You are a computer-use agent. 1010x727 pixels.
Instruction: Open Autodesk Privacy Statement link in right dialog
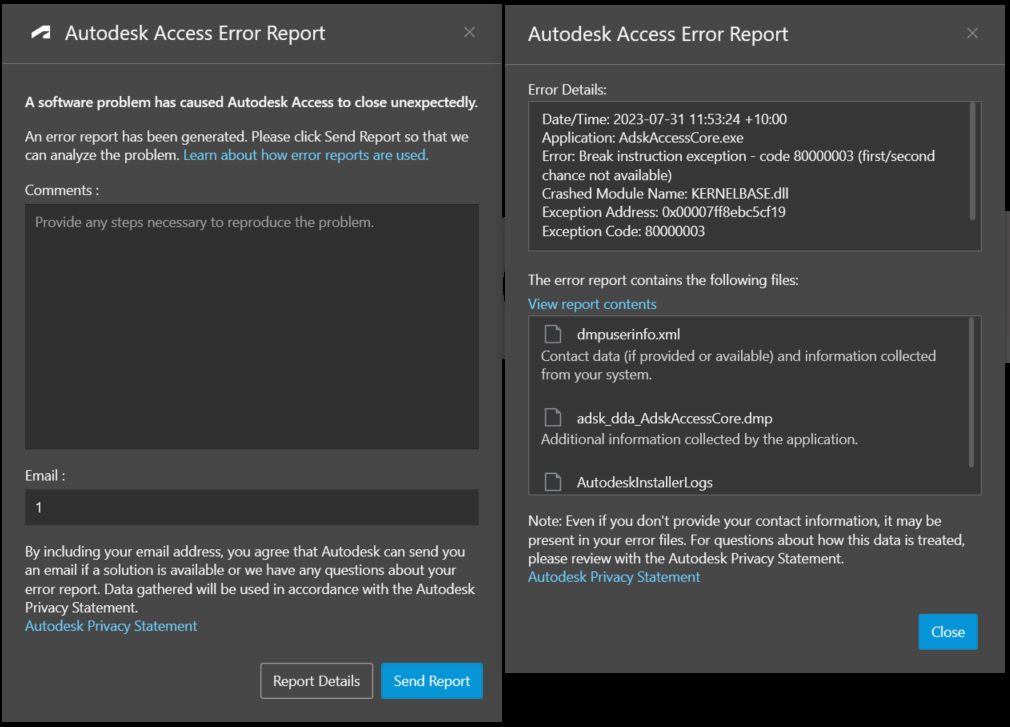click(614, 577)
